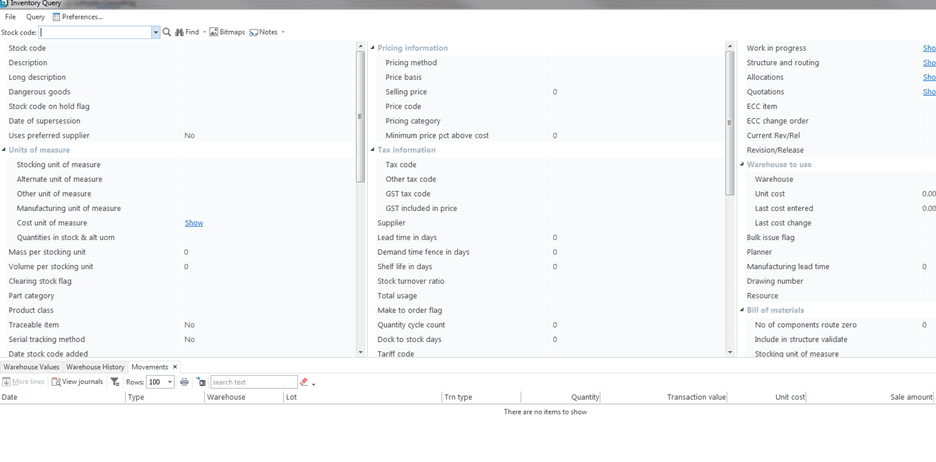The image size is (936, 462).
Task: Click Show link for Cost unit of measure
Action: pyautogui.click(x=194, y=223)
